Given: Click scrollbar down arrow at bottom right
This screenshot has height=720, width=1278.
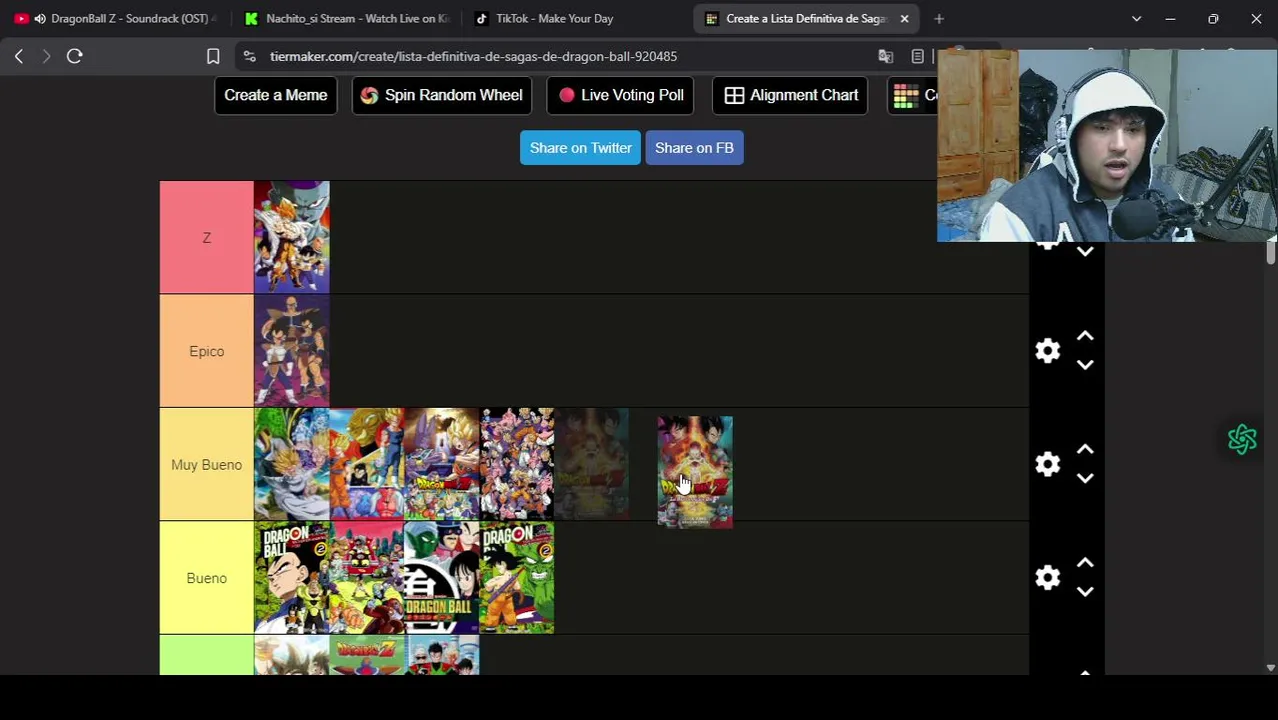Looking at the screenshot, I should pyautogui.click(x=1271, y=668).
